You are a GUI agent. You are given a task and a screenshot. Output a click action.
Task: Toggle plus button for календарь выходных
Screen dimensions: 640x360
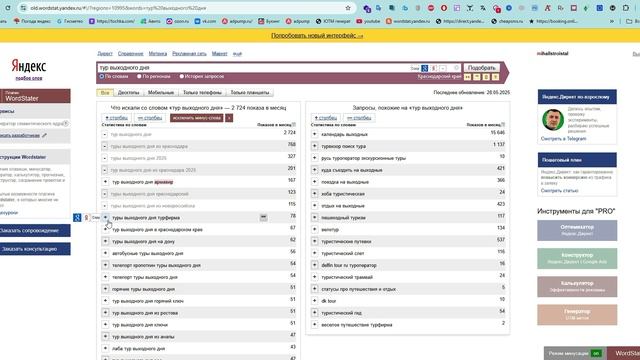click(315, 134)
